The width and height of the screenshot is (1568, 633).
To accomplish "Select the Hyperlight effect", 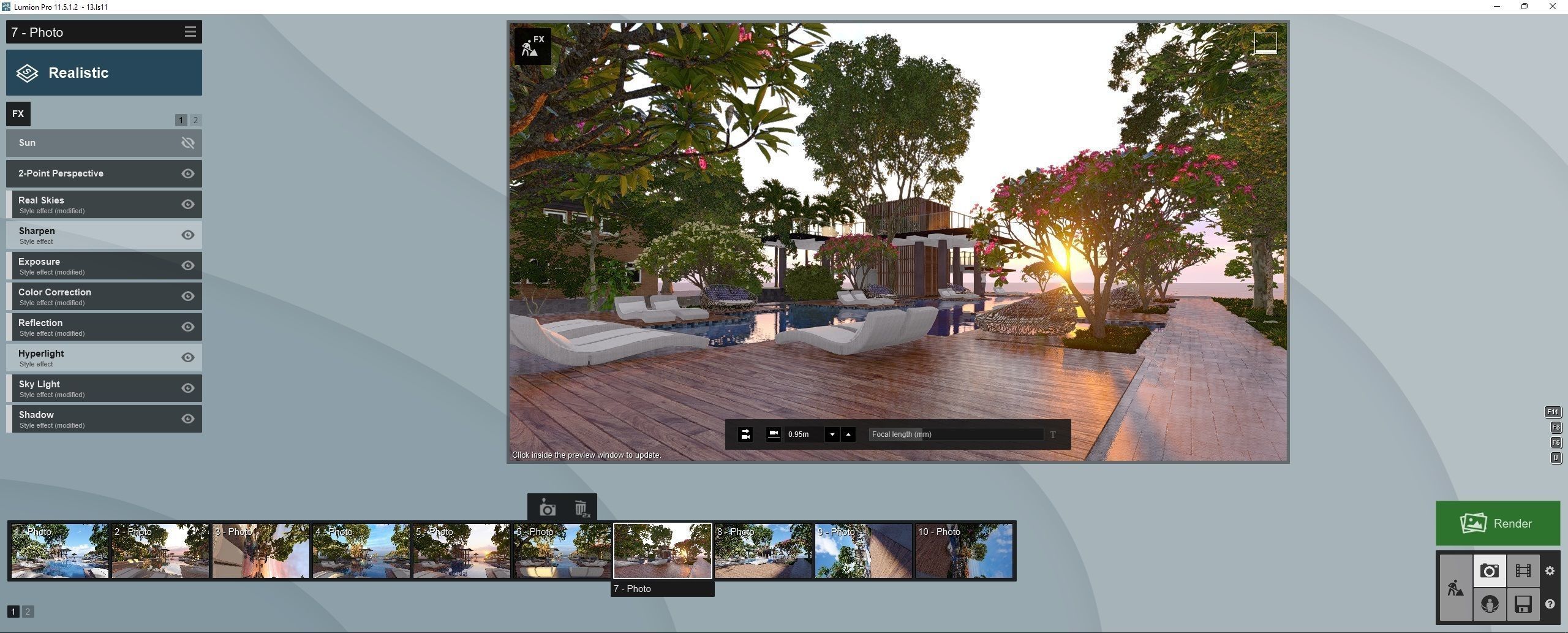I will 104,357.
